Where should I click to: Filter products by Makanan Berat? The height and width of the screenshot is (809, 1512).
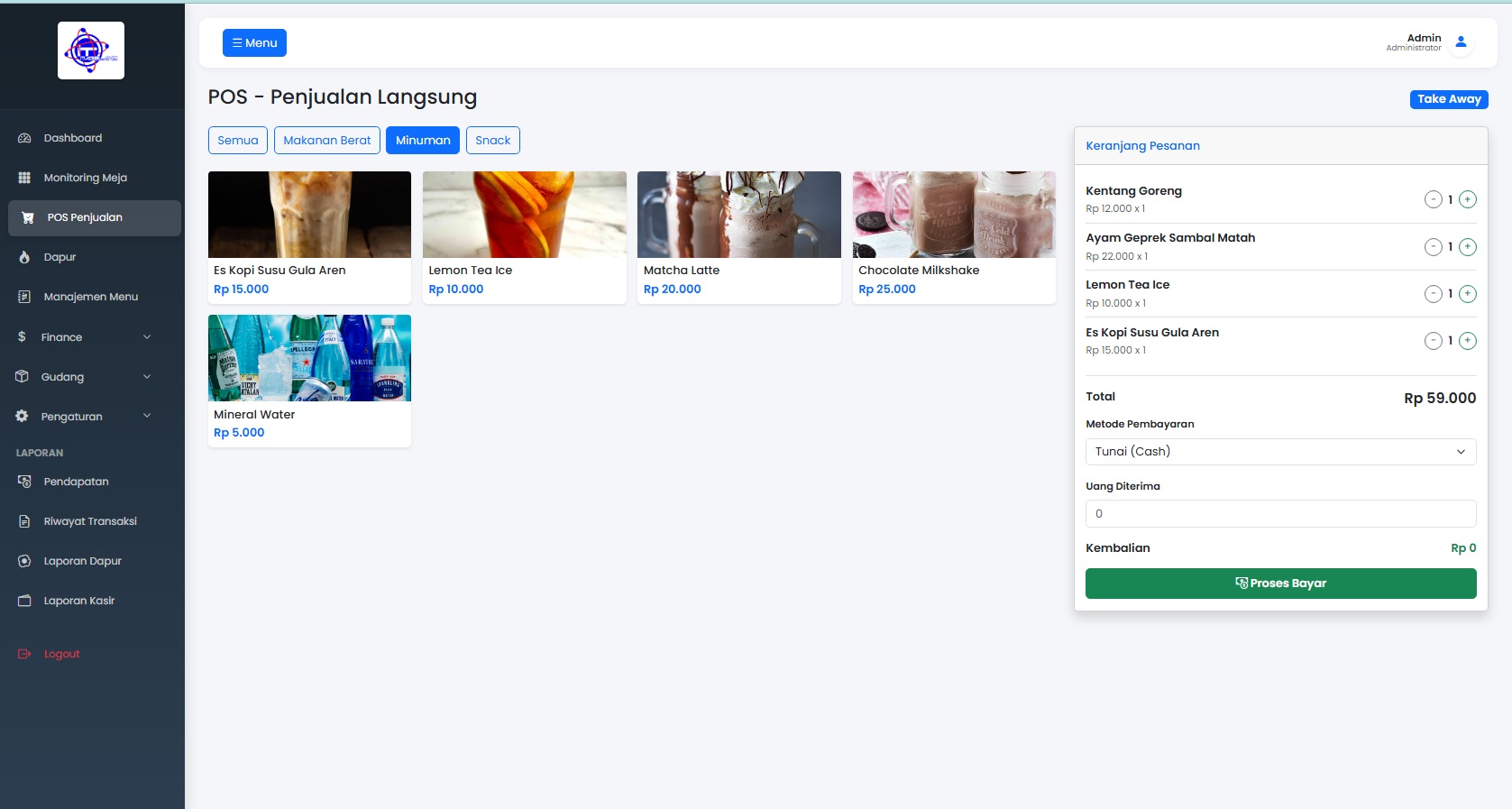327,140
